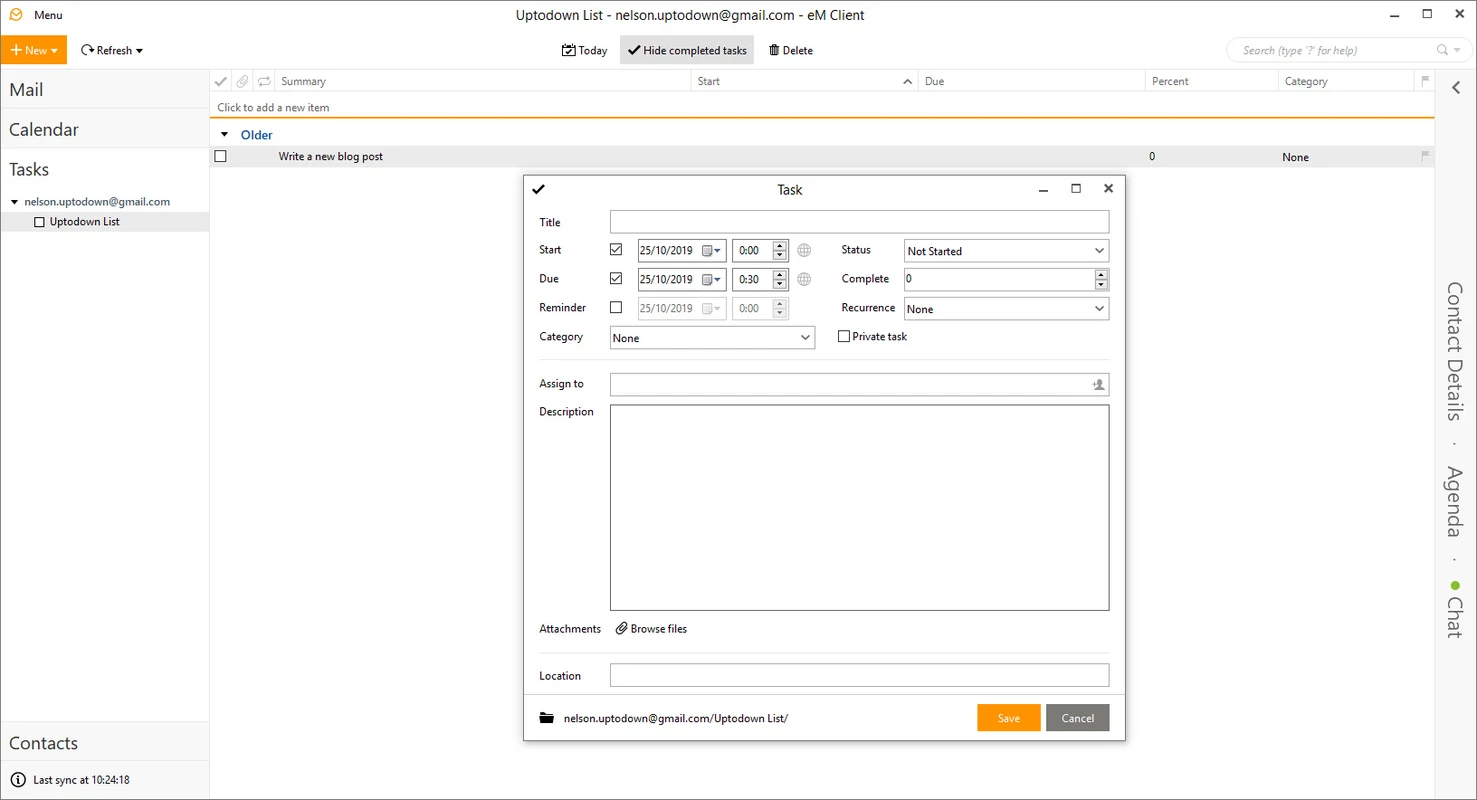Viewport: 1477px width, 800px height.
Task: Collapse the Older task group
Action: (x=224, y=134)
